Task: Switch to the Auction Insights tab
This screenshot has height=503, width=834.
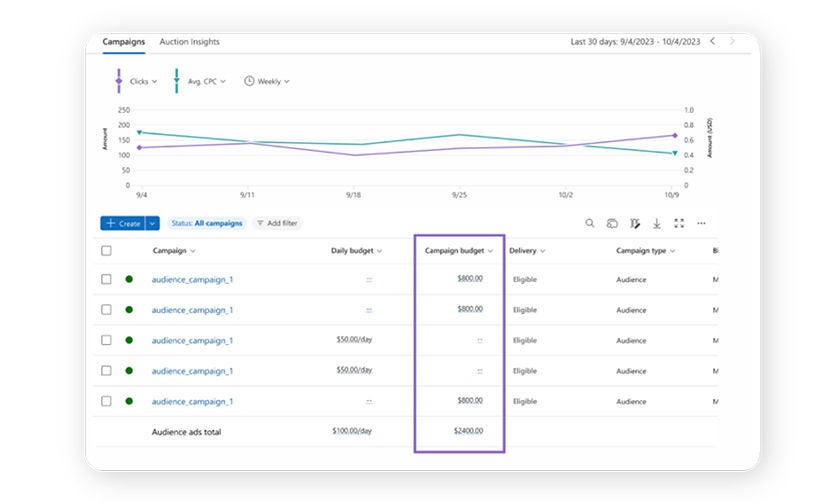Action: (x=189, y=42)
